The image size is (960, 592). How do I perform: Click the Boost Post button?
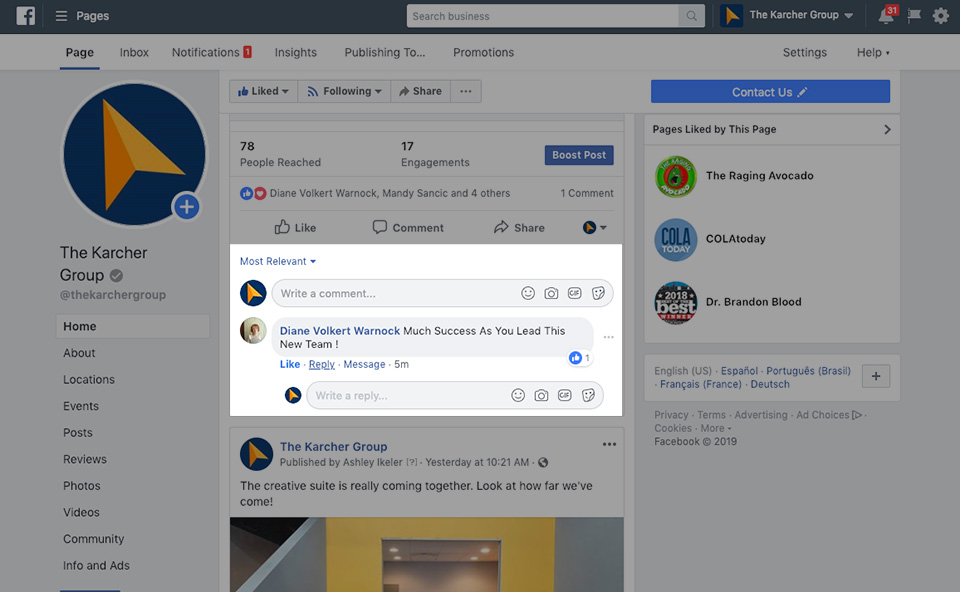[x=579, y=155]
